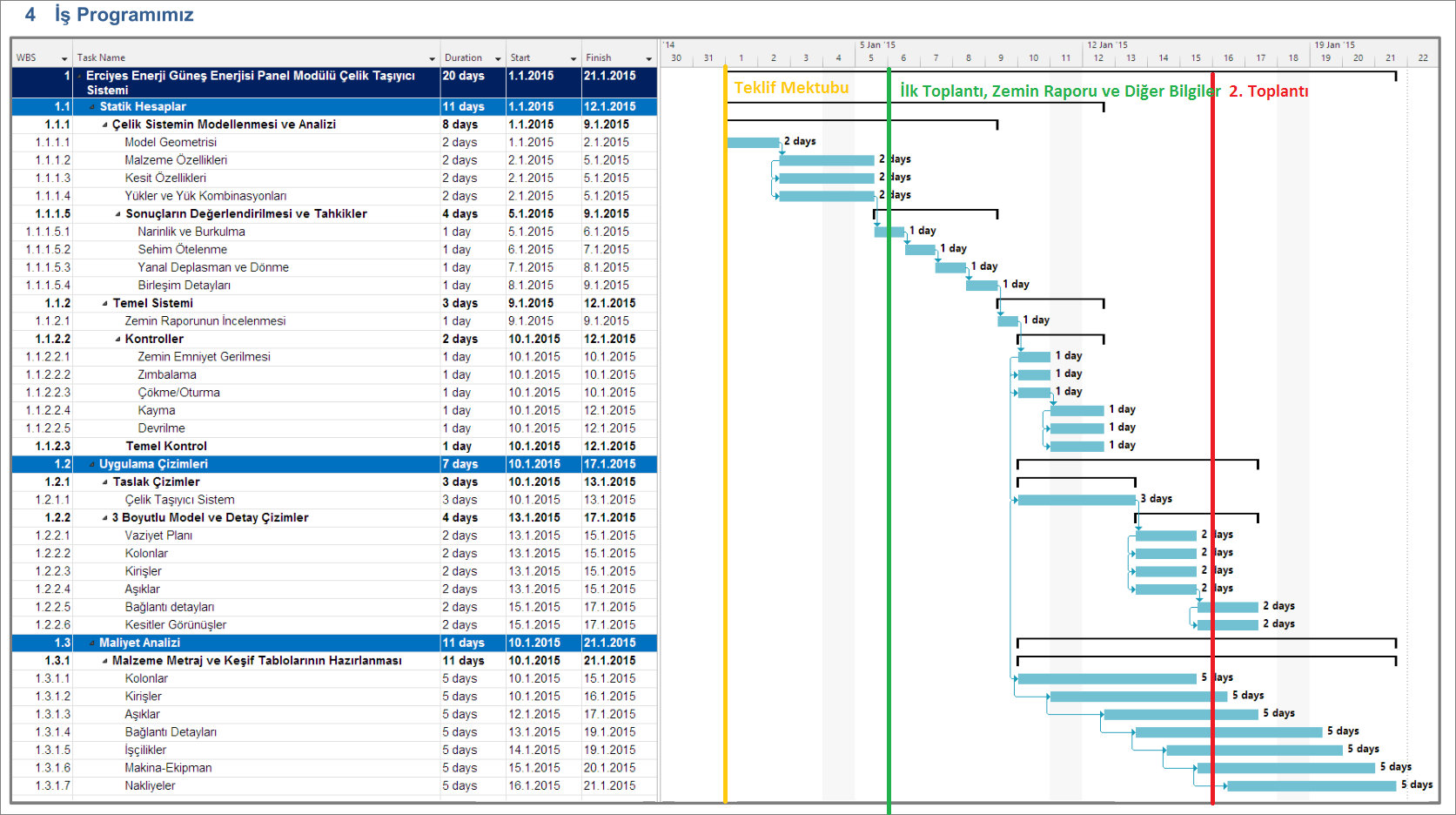The image size is (1456, 815).
Task: Open the Finish column filter dropdown
Action: [648, 58]
